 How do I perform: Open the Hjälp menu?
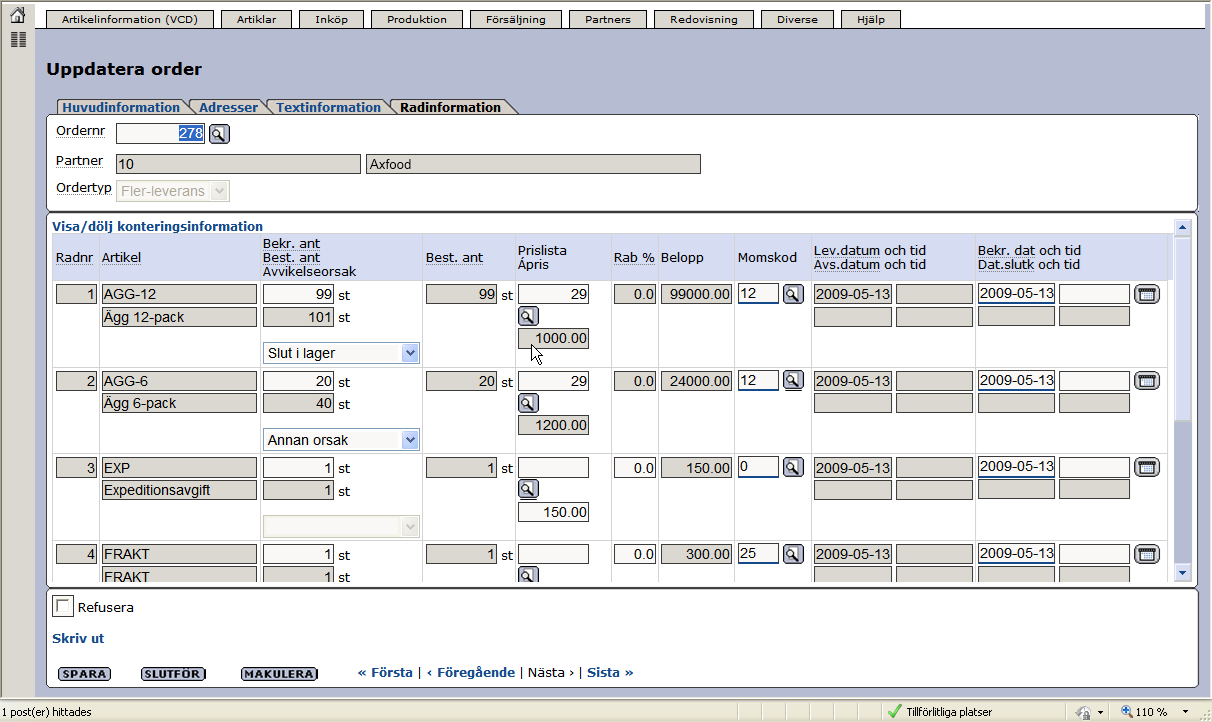pos(871,19)
